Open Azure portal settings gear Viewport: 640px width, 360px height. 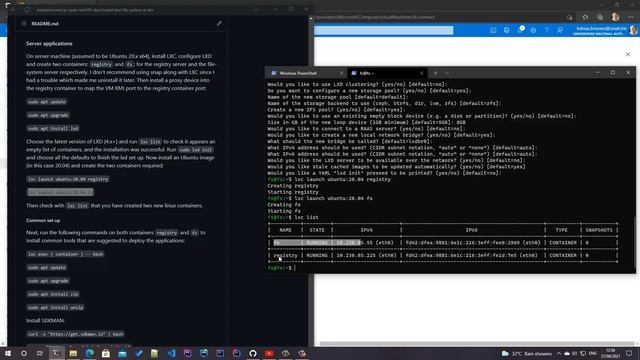click(533, 30)
